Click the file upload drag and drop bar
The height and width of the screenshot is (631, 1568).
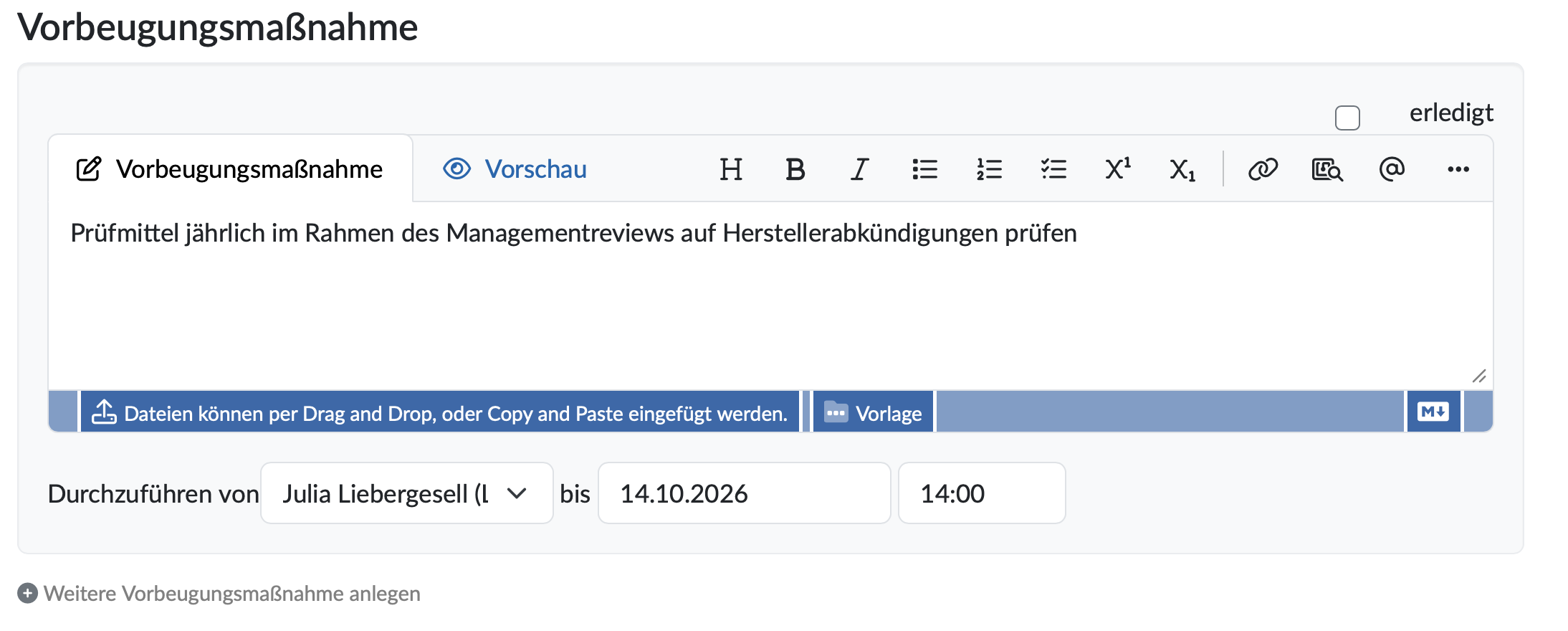click(439, 412)
